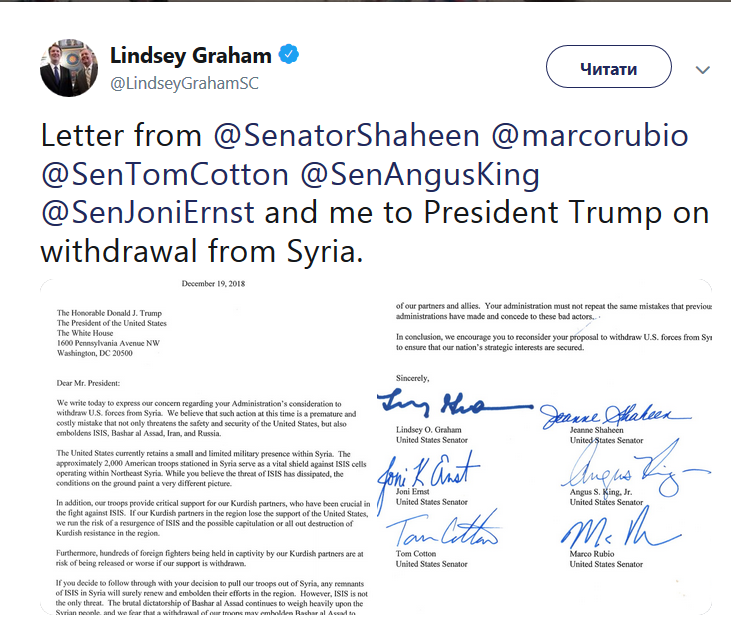Viewport: 731px width, 633px height.
Task: Expand the tweet options chevron menu
Action: click(x=702, y=70)
